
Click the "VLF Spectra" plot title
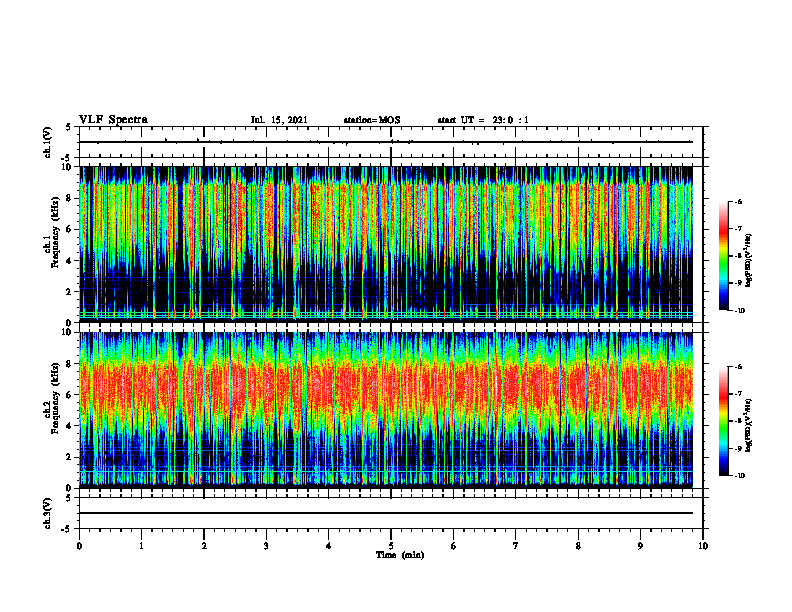[113, 120]
